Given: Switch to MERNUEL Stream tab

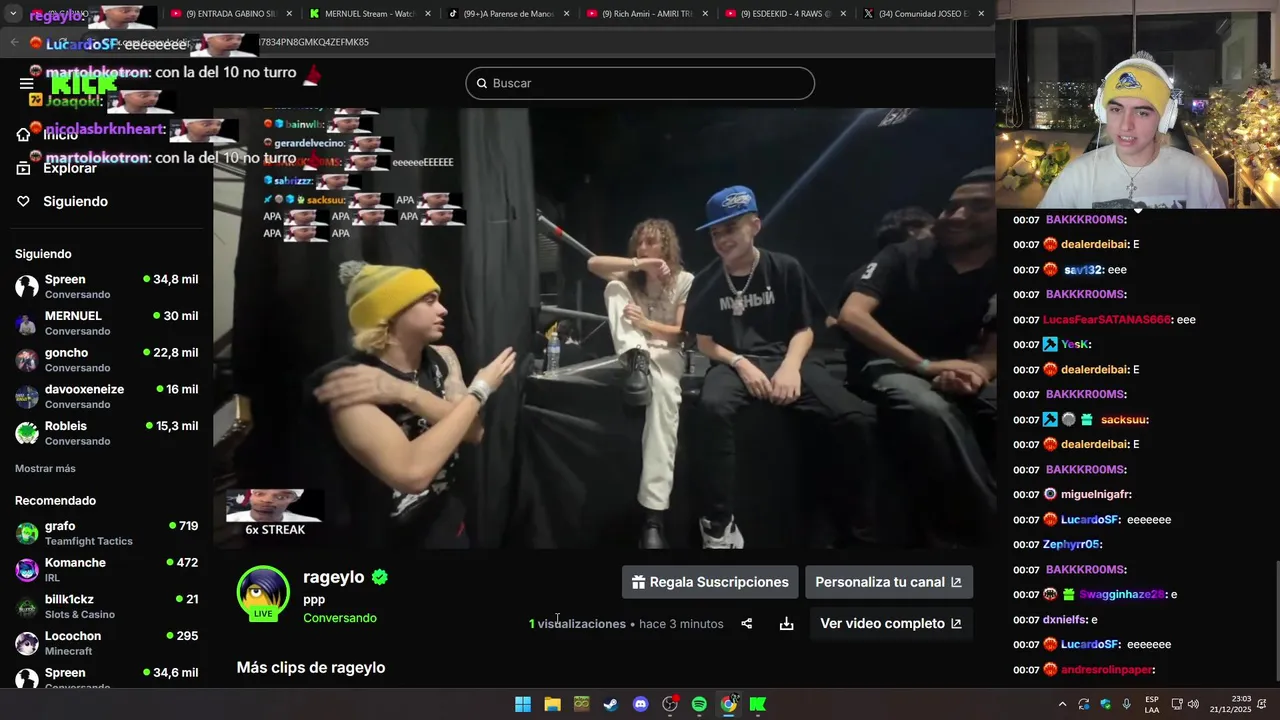Looking at the screenshot, I should pyautogui.click(x=369, y=14).
